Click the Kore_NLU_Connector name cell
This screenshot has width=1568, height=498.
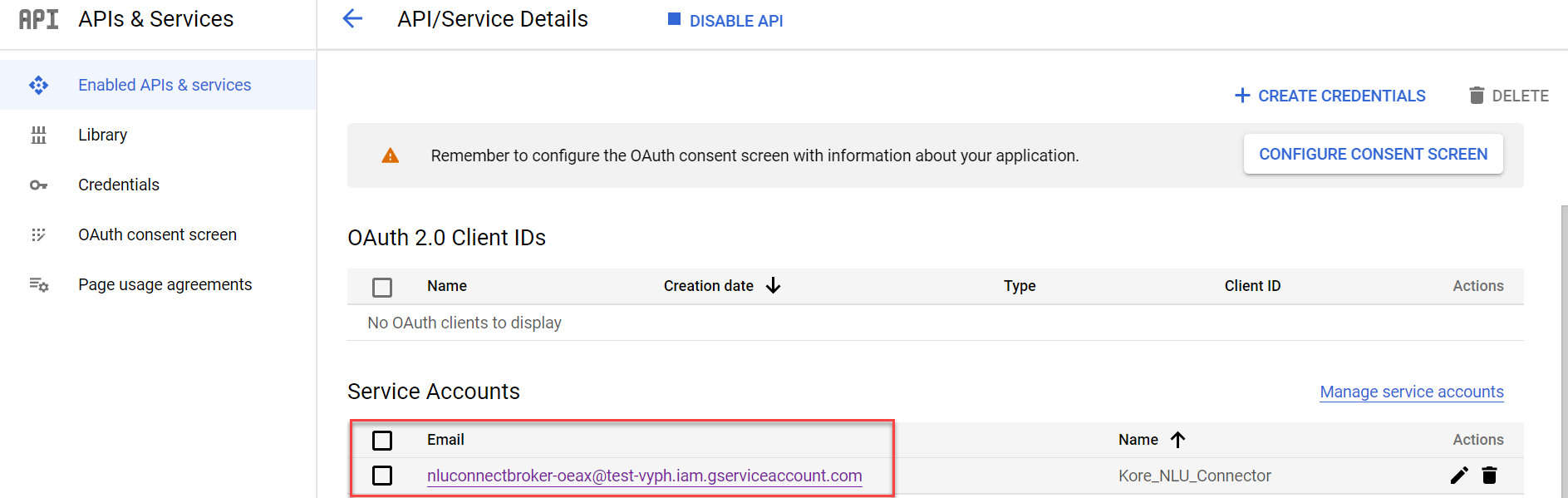(1194, 476)
